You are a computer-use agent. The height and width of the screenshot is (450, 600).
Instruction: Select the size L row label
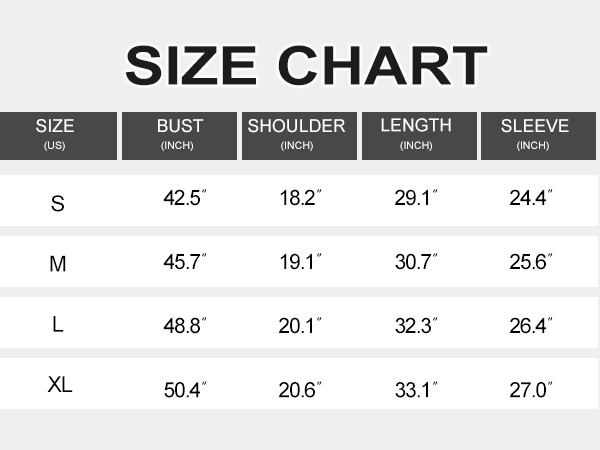pos(58,324)
